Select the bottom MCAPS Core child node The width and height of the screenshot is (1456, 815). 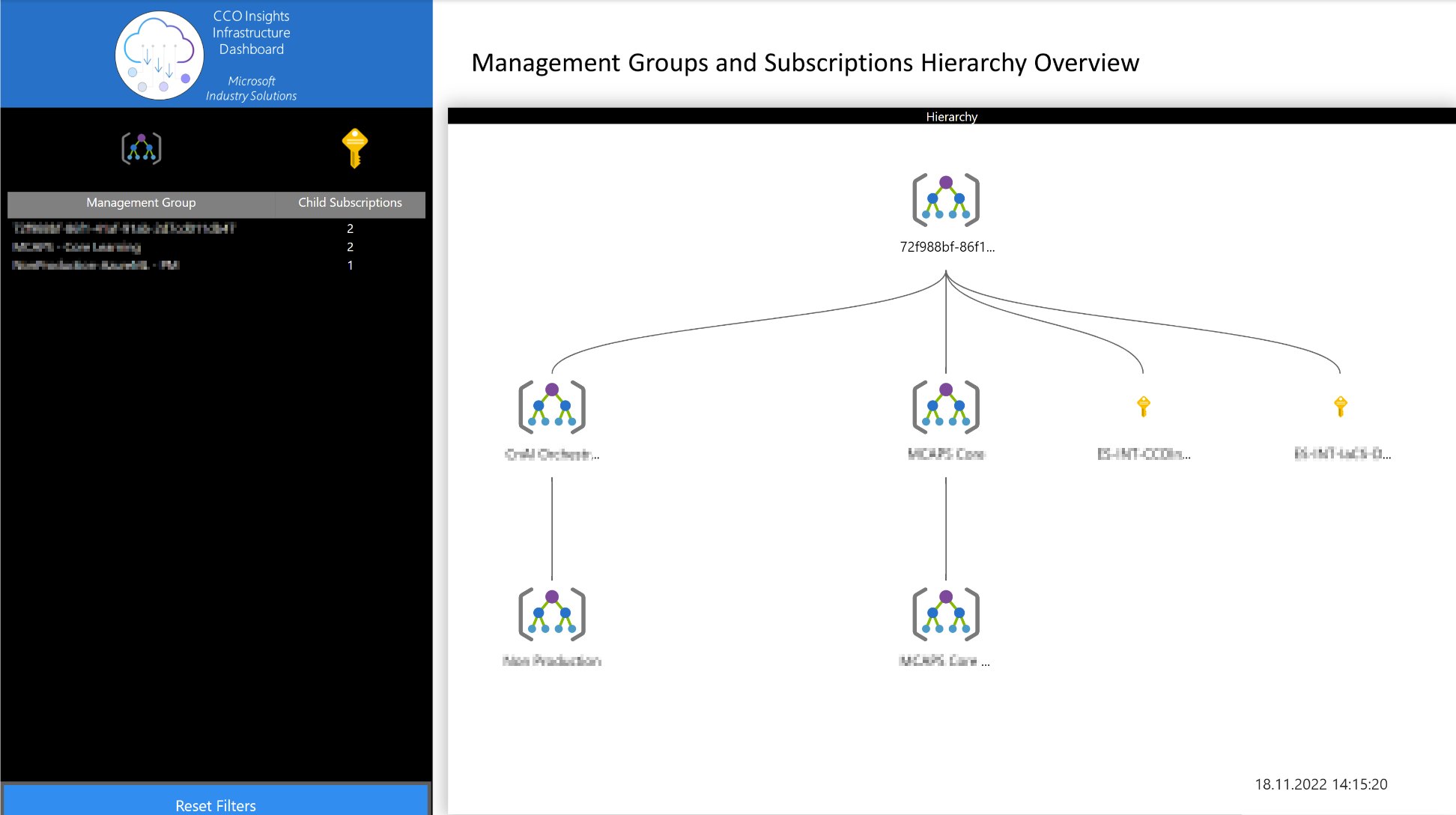(946, 615)
